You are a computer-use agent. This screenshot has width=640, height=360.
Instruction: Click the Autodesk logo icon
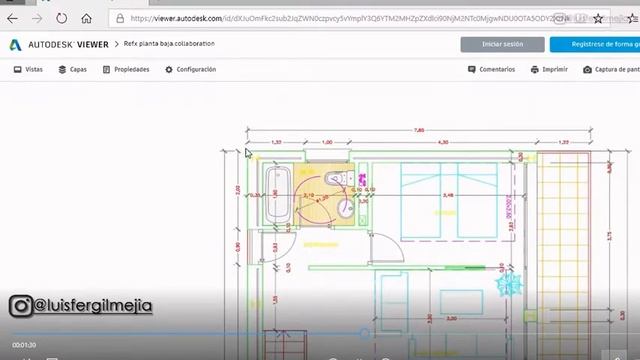tap(15, 44)
